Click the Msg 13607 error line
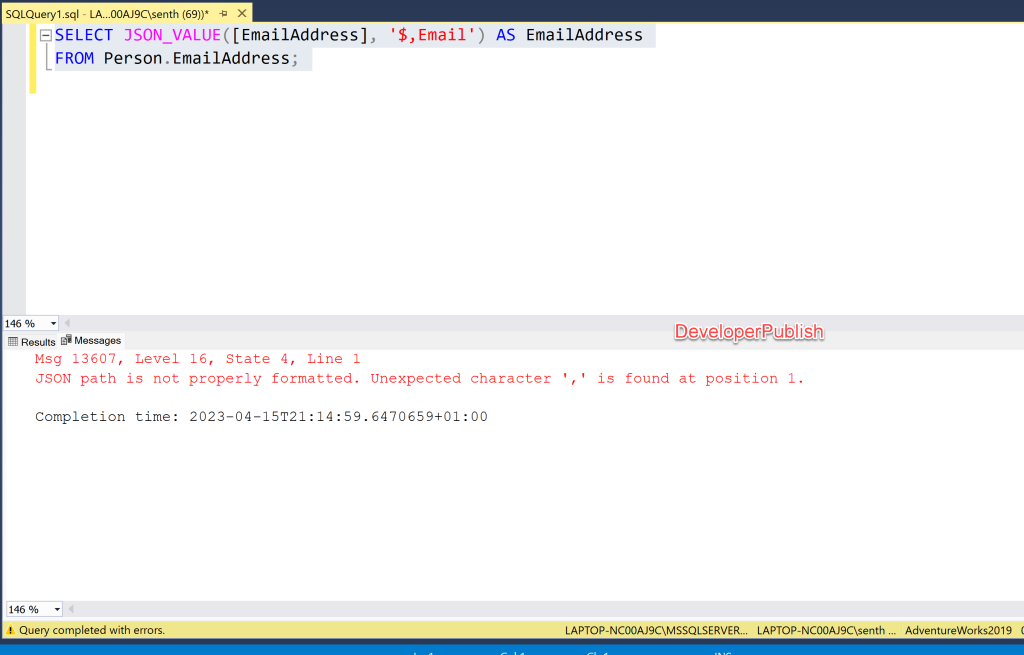The width and height of the screenshot is (1024, 655). [x=197, y=359]
